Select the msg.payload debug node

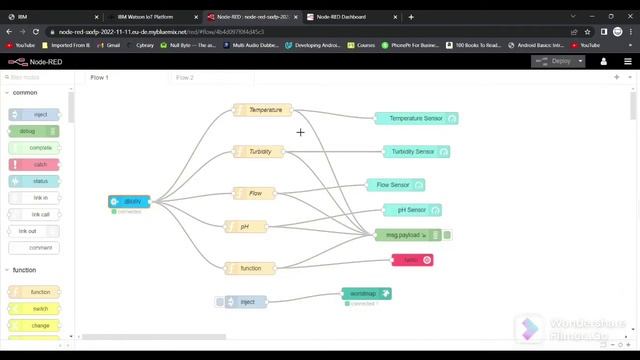point(408,235)
